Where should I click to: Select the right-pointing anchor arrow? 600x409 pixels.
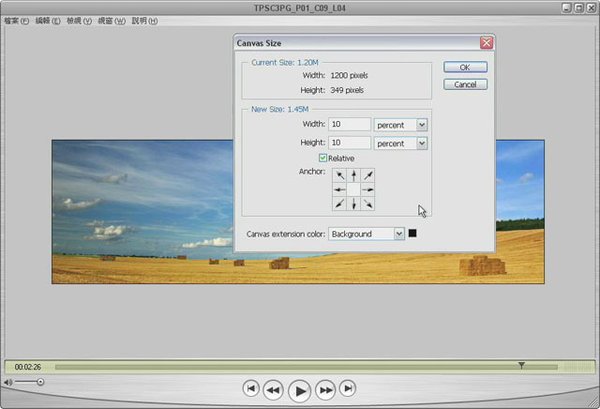tap(368, 189)
